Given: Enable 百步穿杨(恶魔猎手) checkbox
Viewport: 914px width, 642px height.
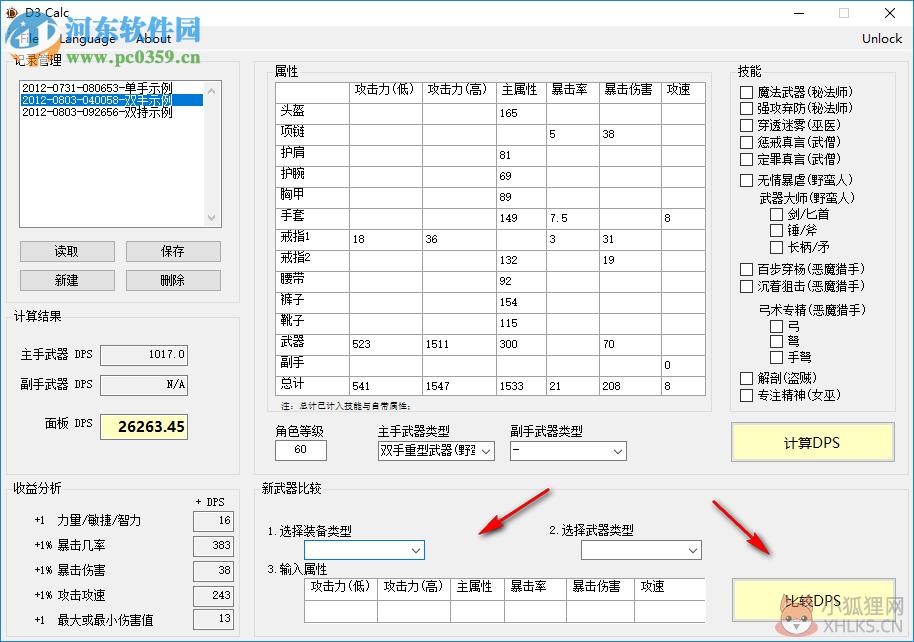Looking at the screenshot, I should (x=746, y=269).
